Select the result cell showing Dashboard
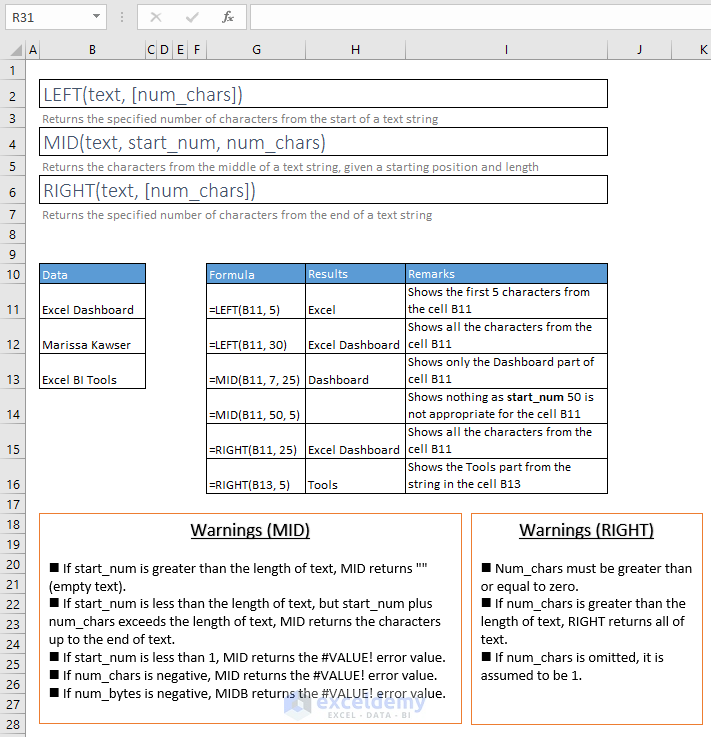 coord(355,371)
